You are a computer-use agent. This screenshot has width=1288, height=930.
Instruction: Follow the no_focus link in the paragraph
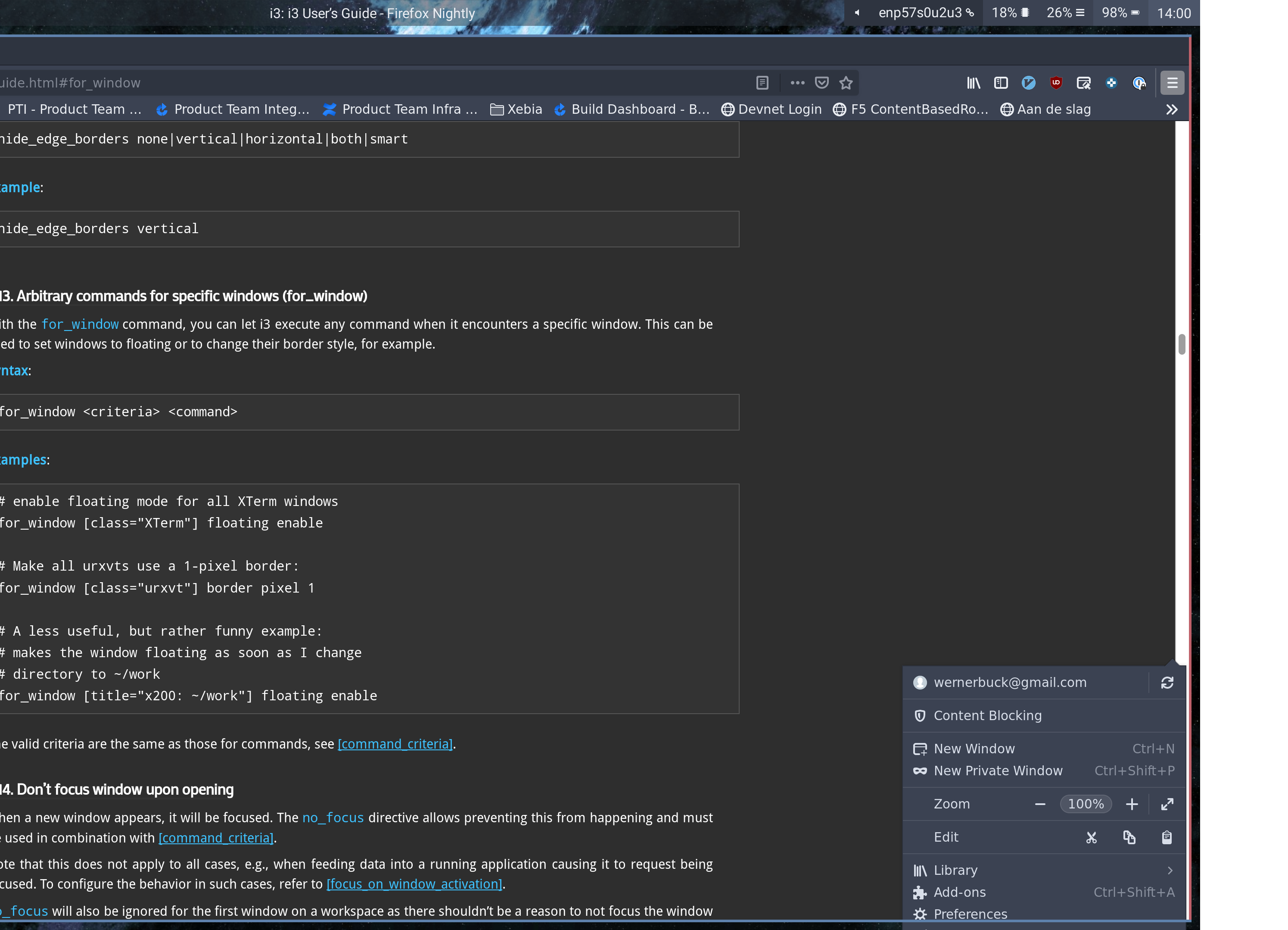[333, 818]
